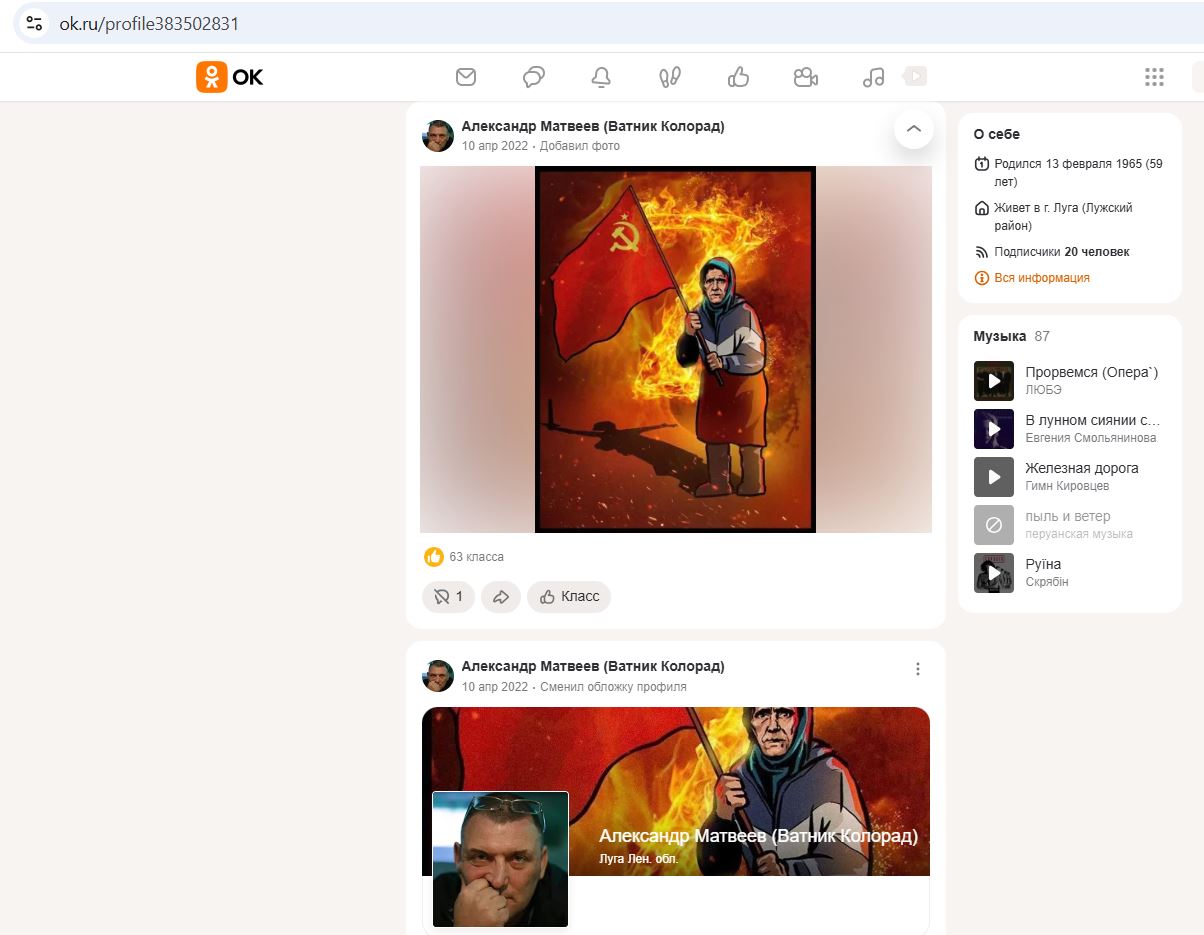Open the three-dot menu of cover change post

pyautogui.click(x=918, y=669)
